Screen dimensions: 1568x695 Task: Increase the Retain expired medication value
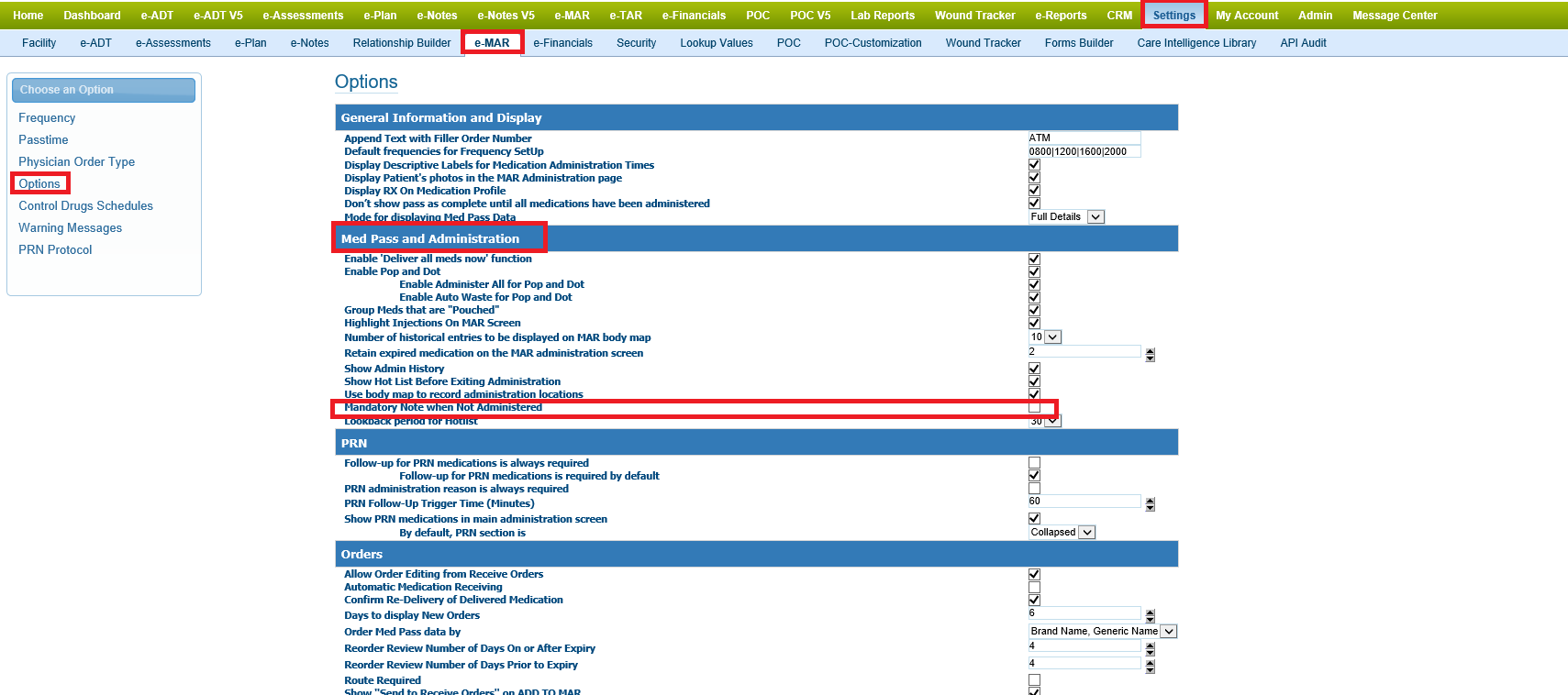tap(1150, 351)
